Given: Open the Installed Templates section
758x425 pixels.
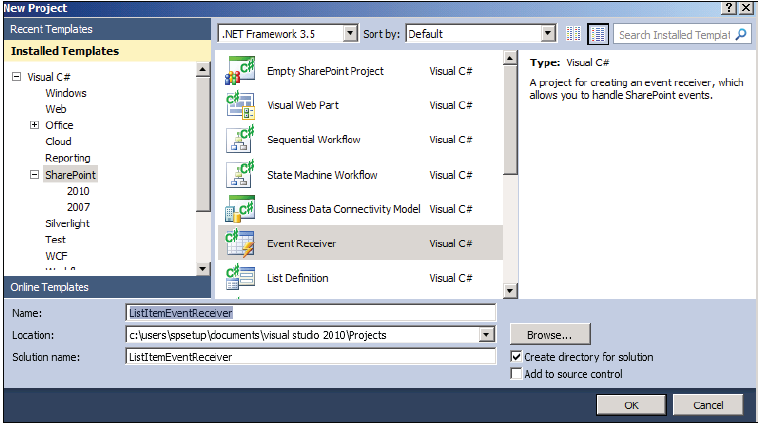Looking at the screenshot, I should 107,51.
